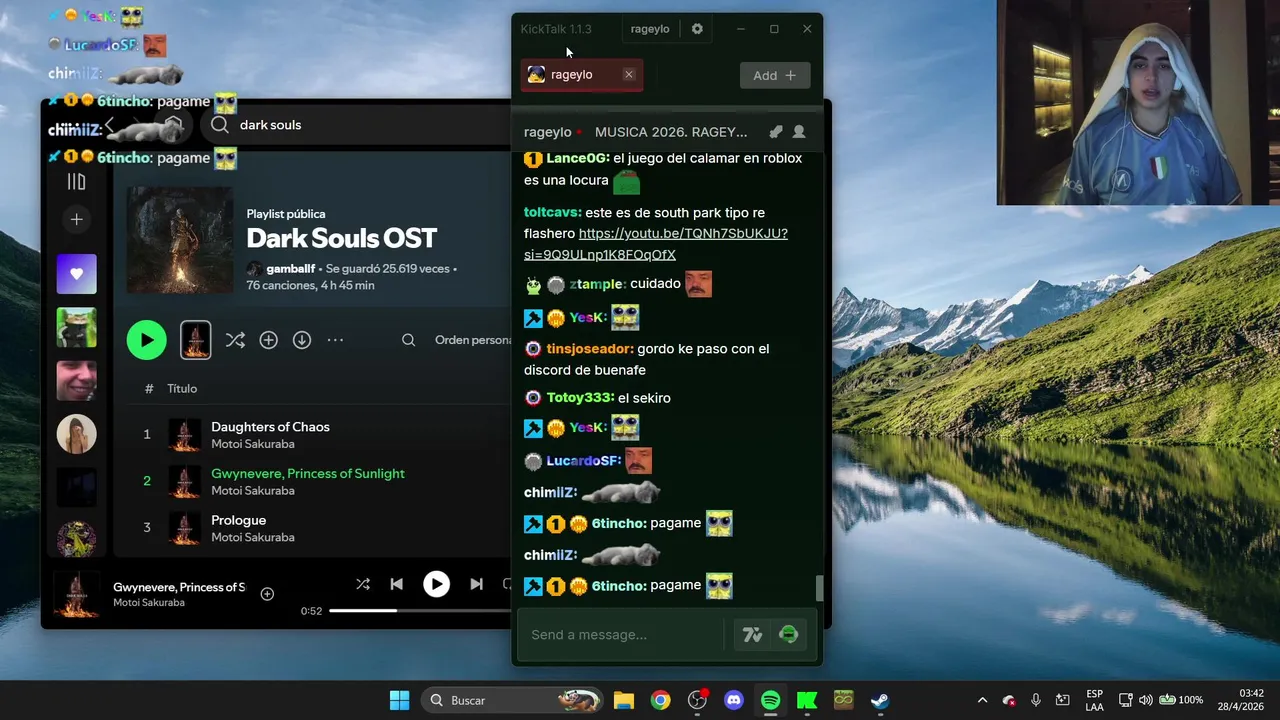The width and height of the screenshot is (1280, 720).
Task: Open OBS Studio from taskbar
Action: coord(697,700)
